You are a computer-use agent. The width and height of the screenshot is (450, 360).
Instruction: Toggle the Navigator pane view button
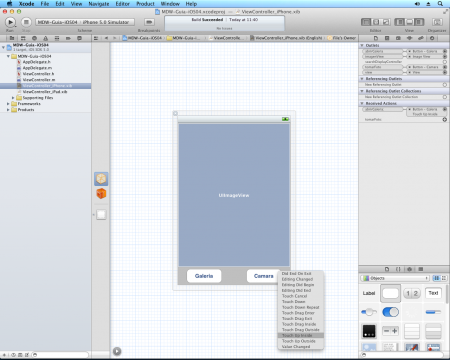click(399, 22)
